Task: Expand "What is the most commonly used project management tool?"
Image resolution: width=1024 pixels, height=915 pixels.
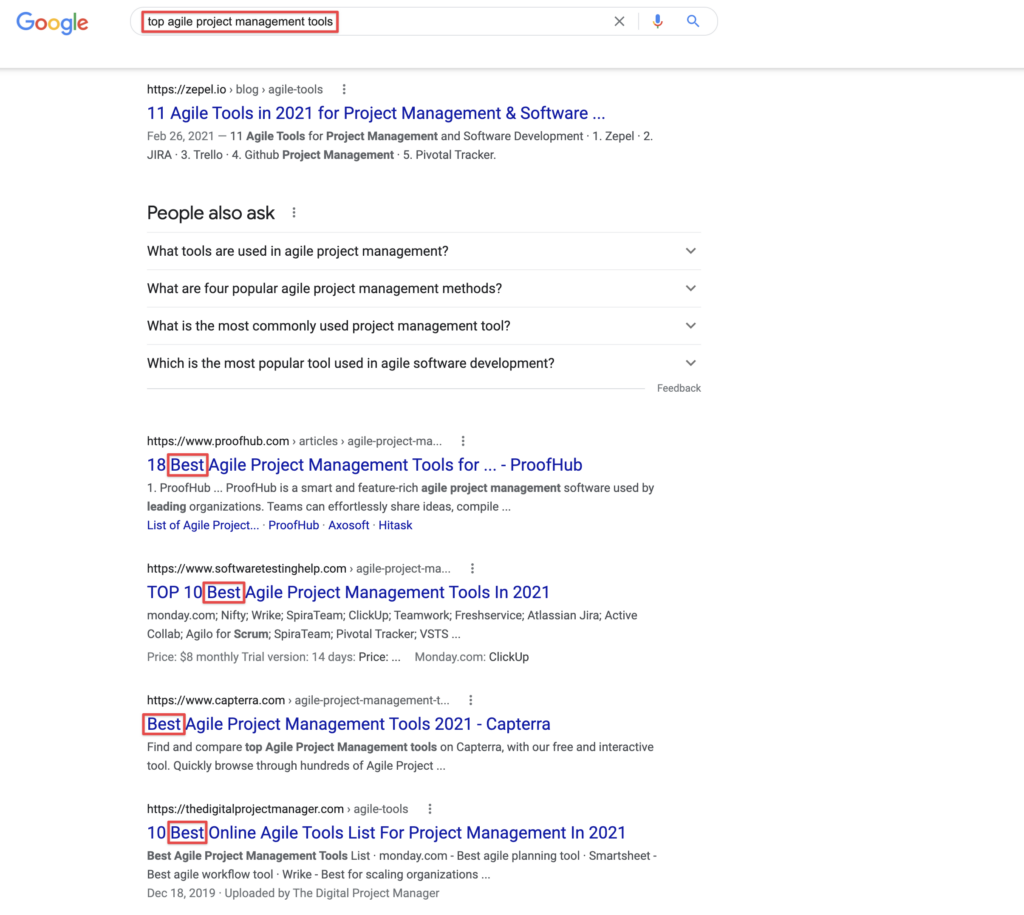Action: (x=424, y=326)
